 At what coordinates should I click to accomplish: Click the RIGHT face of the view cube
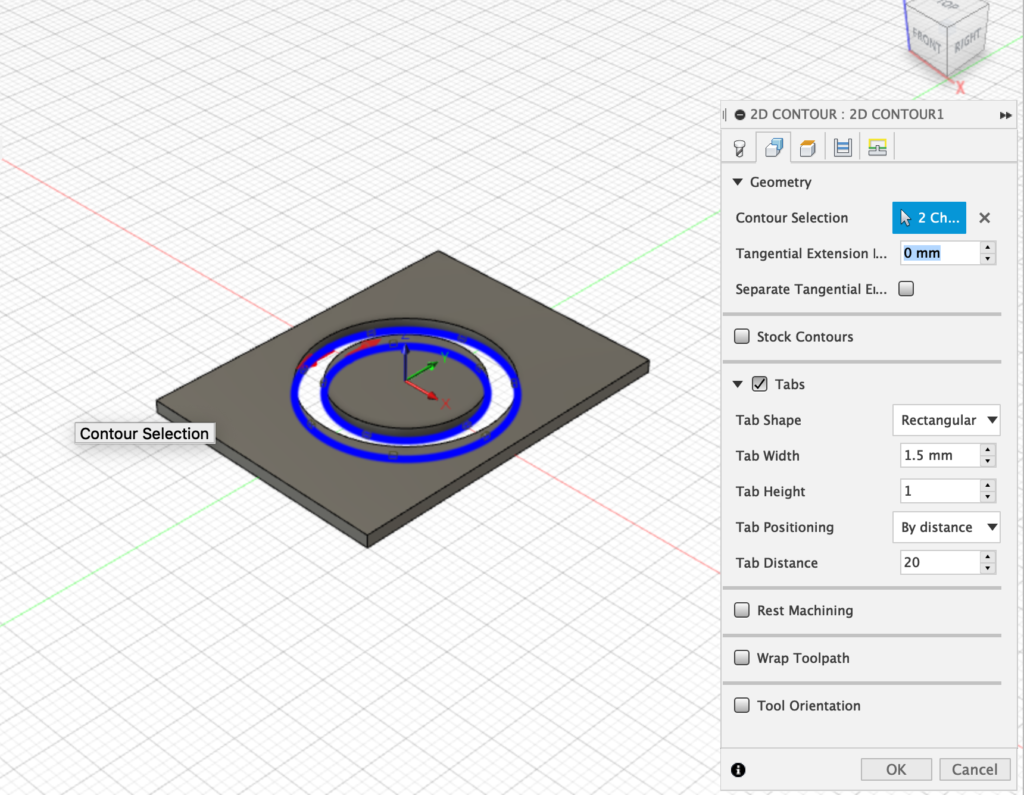967,41
